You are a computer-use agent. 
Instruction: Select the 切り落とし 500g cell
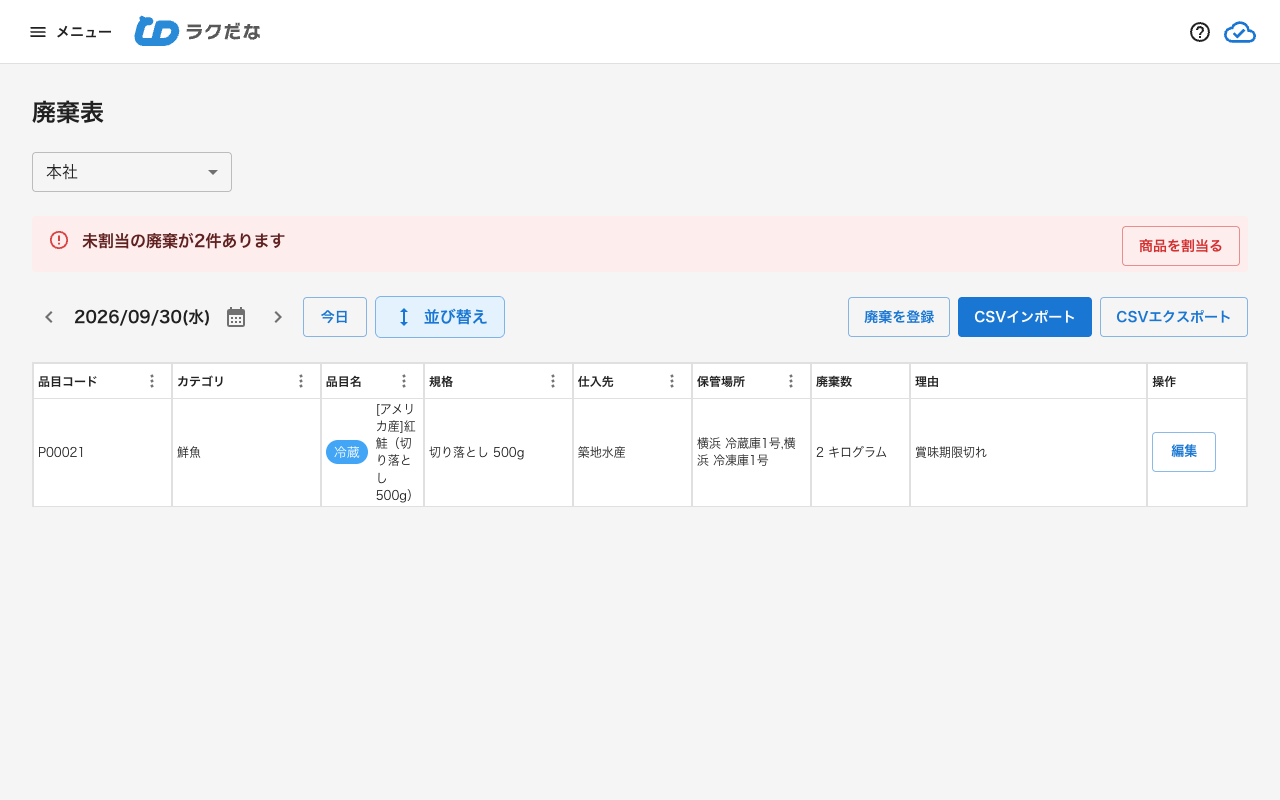coord(498,452)
